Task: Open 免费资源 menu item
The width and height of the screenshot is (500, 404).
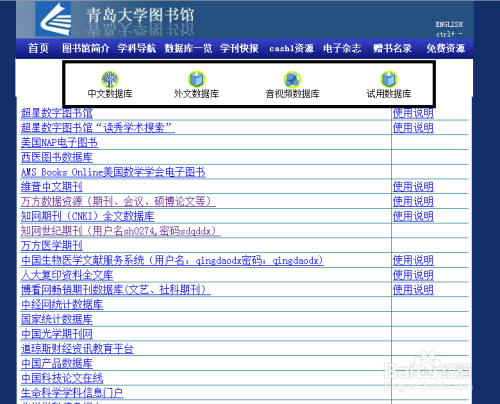Action: (446, 48)
